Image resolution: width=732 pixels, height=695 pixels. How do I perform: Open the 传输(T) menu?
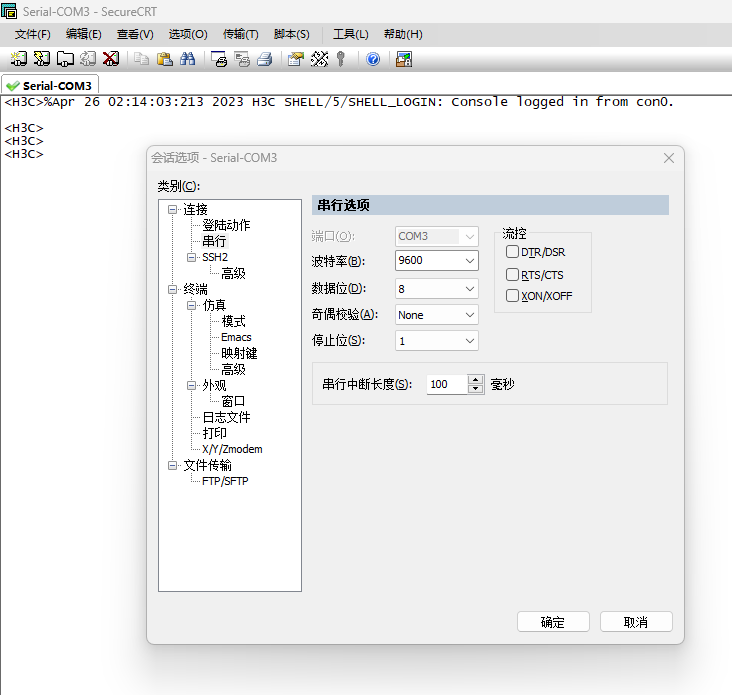pyautogui.click(x=240, y=34)
